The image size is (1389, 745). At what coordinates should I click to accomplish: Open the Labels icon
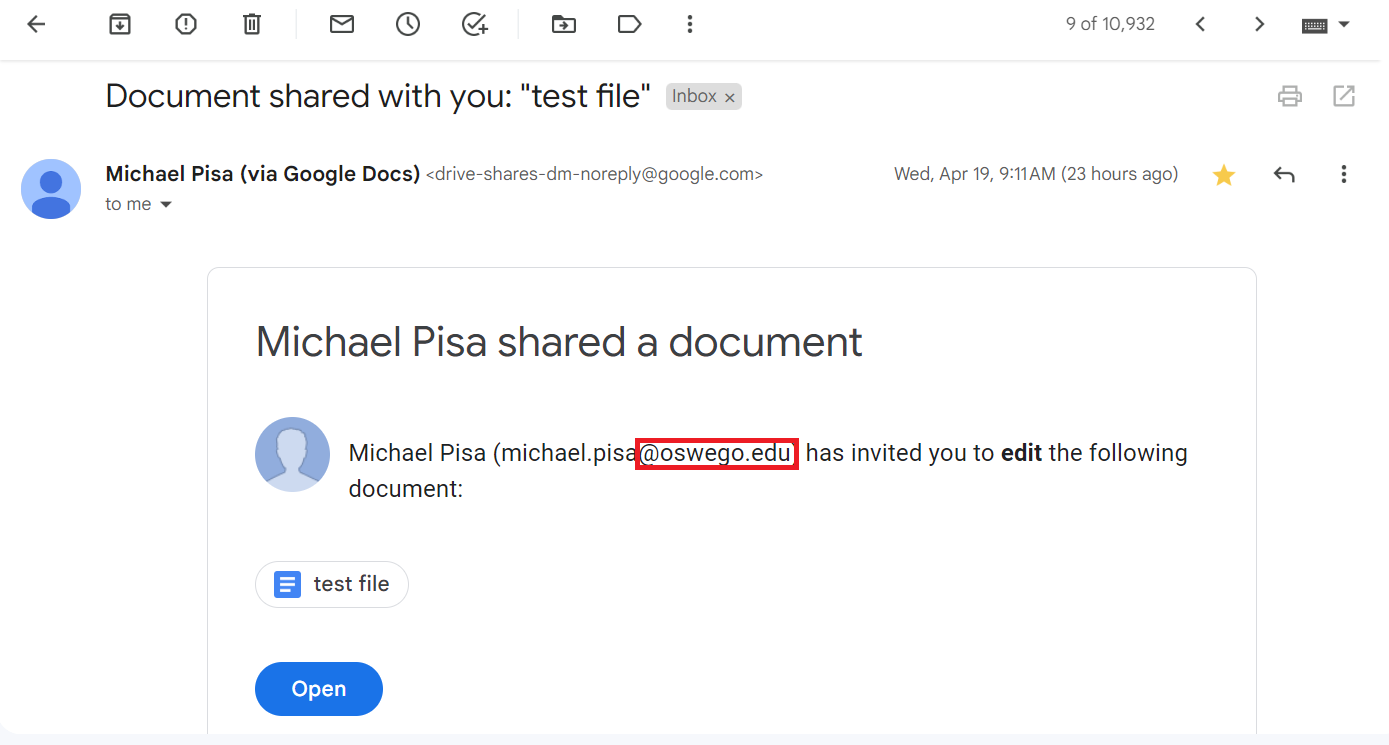click(x=630, y=24)
